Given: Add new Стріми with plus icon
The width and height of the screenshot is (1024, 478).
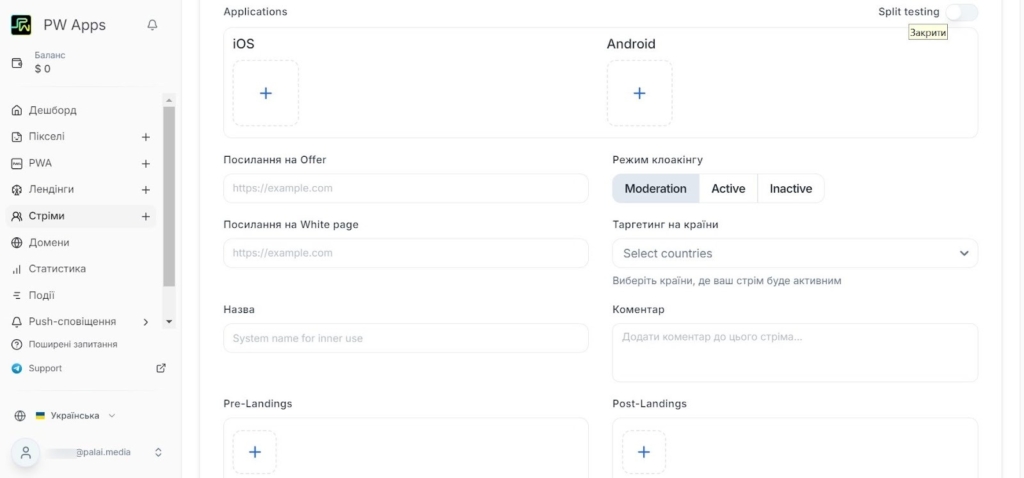Looking at the screenshot, I should (146, 216).
